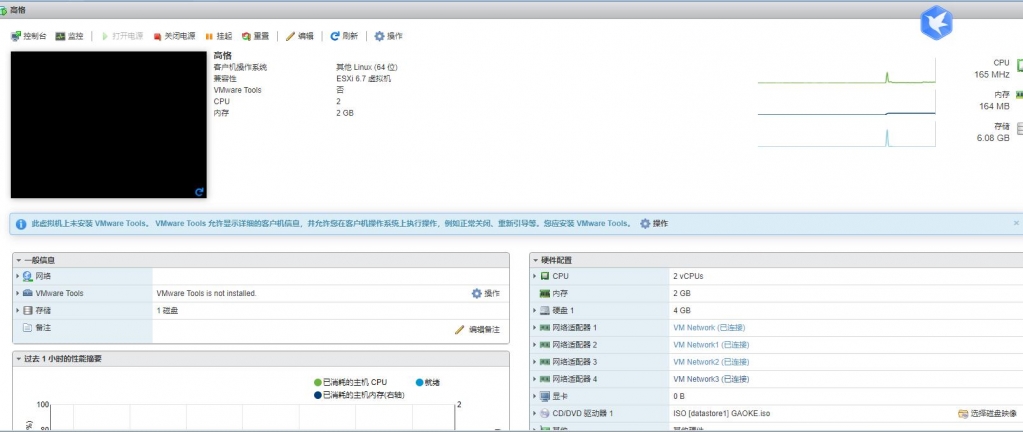Screen dimensions: 1023x432
Task: Expand 网络适配器 2 row
Action: click(x=535, y=345)
